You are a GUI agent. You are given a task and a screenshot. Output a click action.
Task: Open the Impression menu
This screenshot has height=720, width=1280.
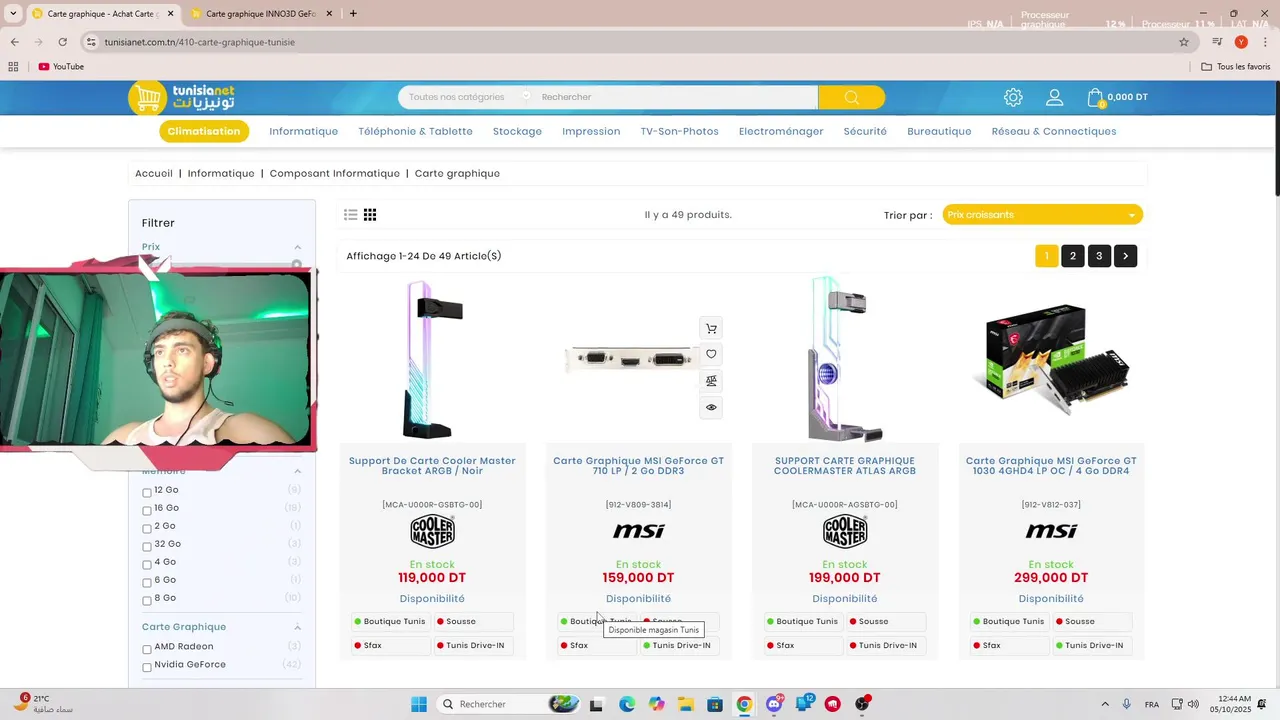click(x=591, y=131)
